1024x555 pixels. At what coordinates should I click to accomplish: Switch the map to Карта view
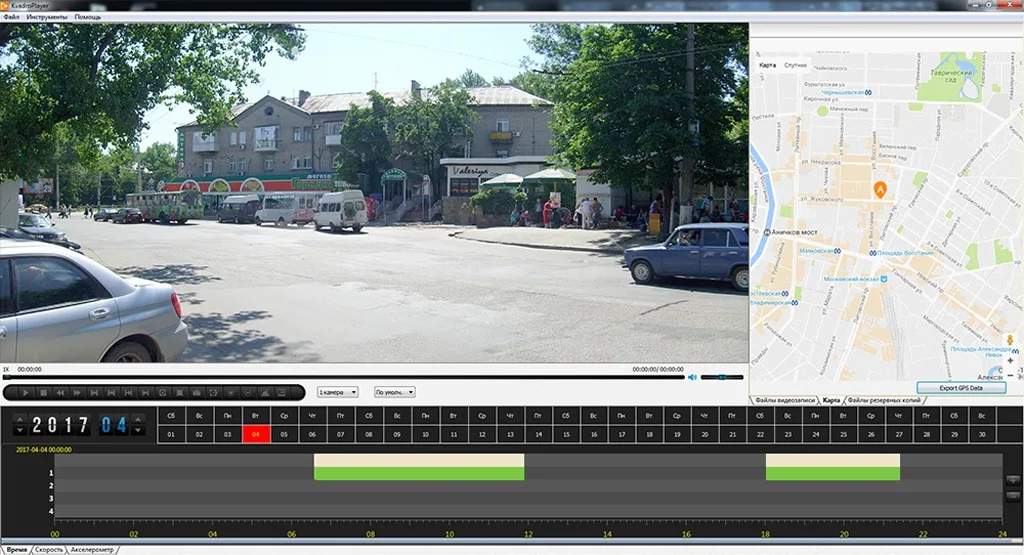[767, 65]
